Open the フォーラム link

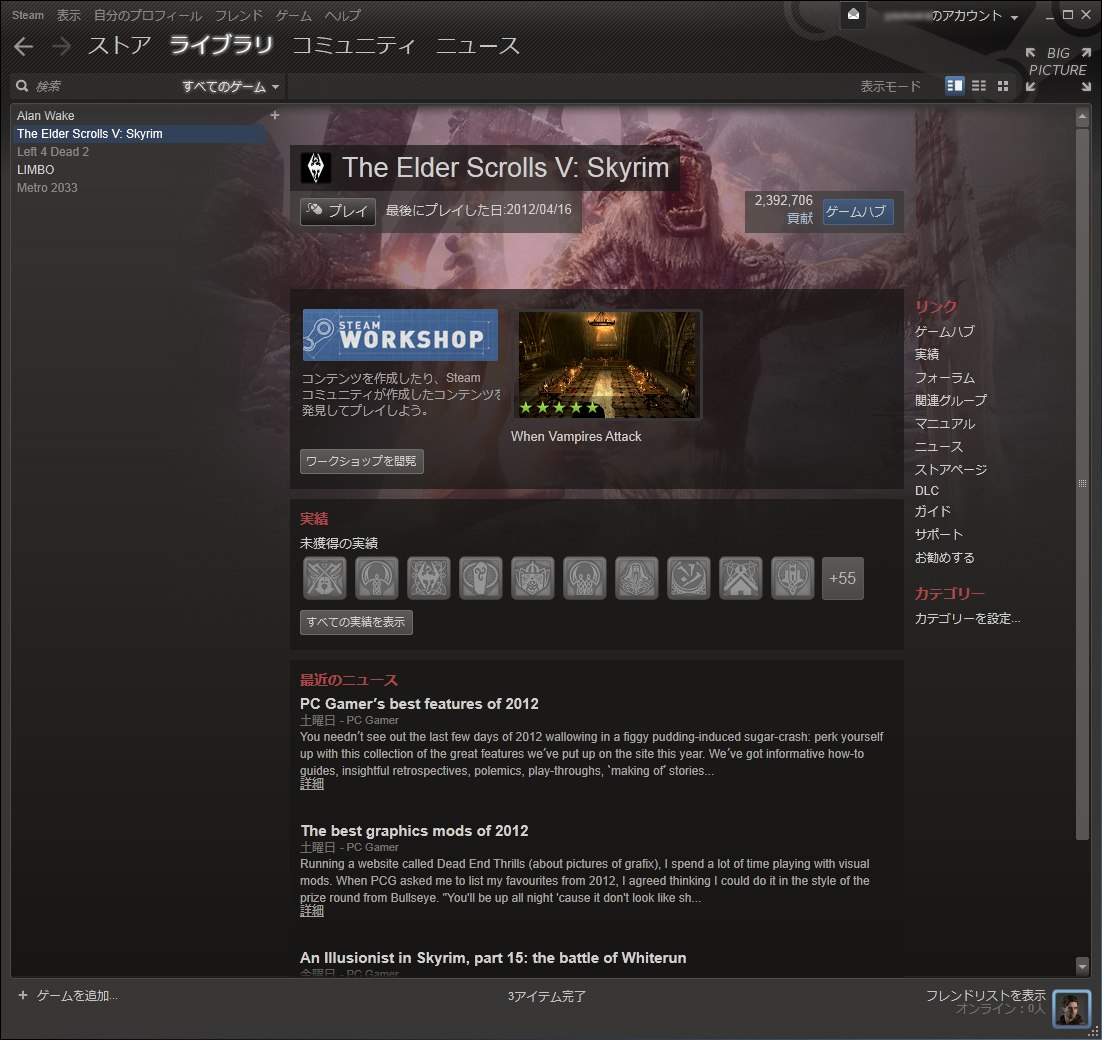945,377
